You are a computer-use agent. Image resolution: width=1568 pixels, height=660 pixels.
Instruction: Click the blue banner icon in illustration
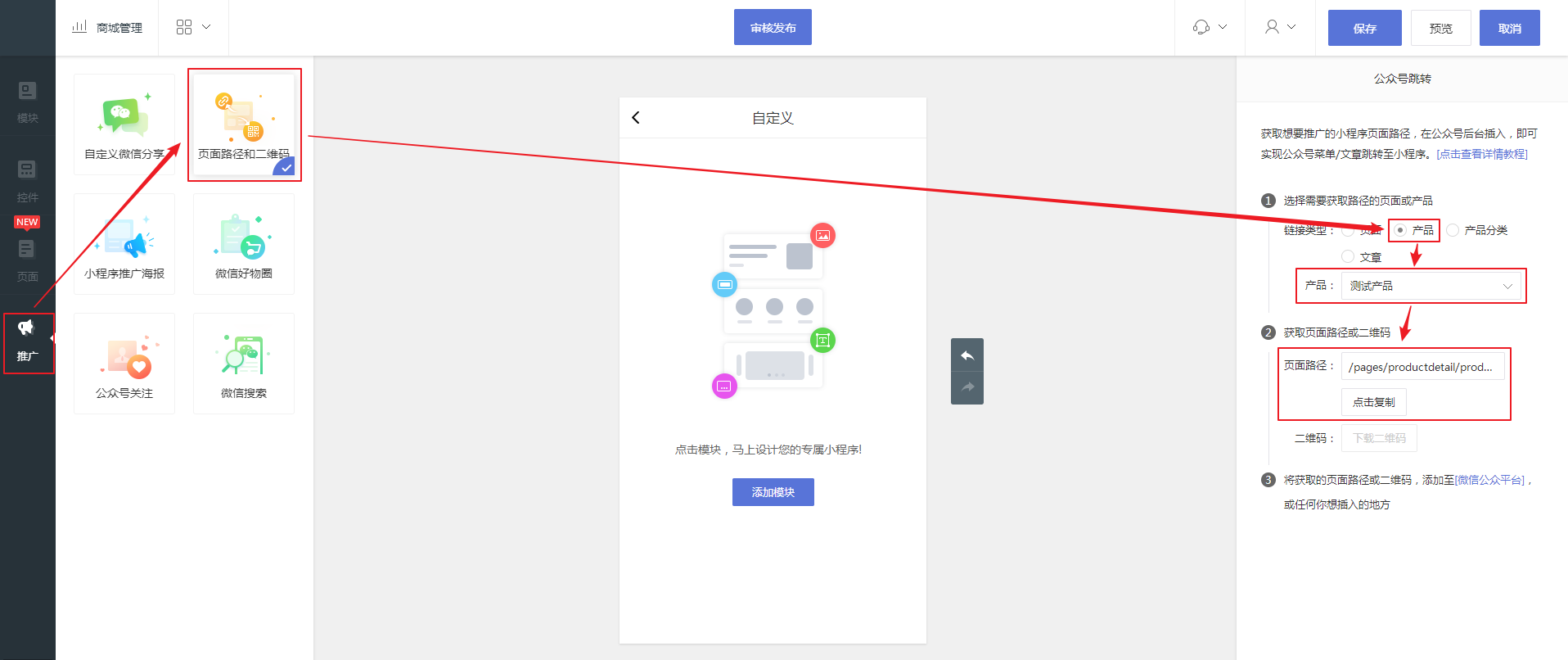[x=724, y=285]
